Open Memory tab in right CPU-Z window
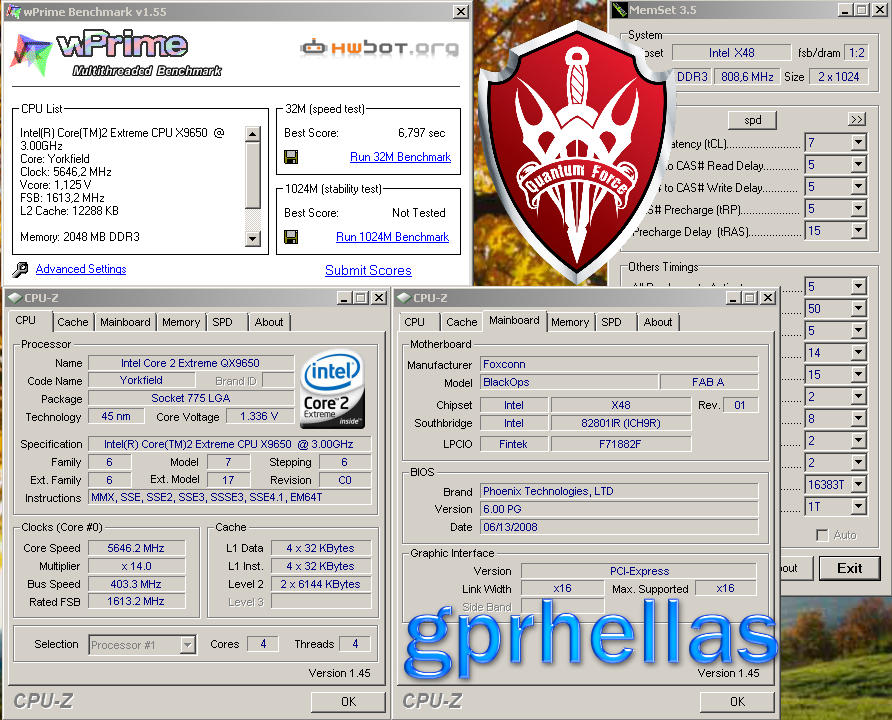 point(570,322)
